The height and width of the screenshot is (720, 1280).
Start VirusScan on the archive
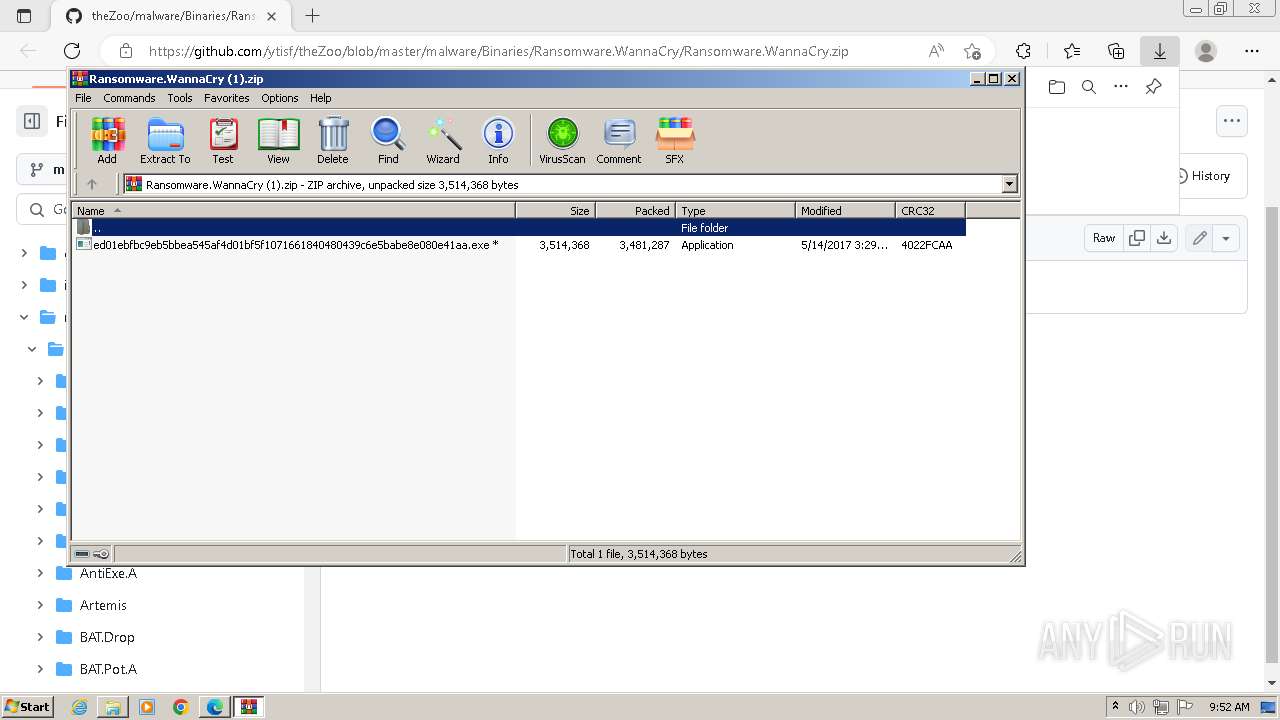pos(562,140)
